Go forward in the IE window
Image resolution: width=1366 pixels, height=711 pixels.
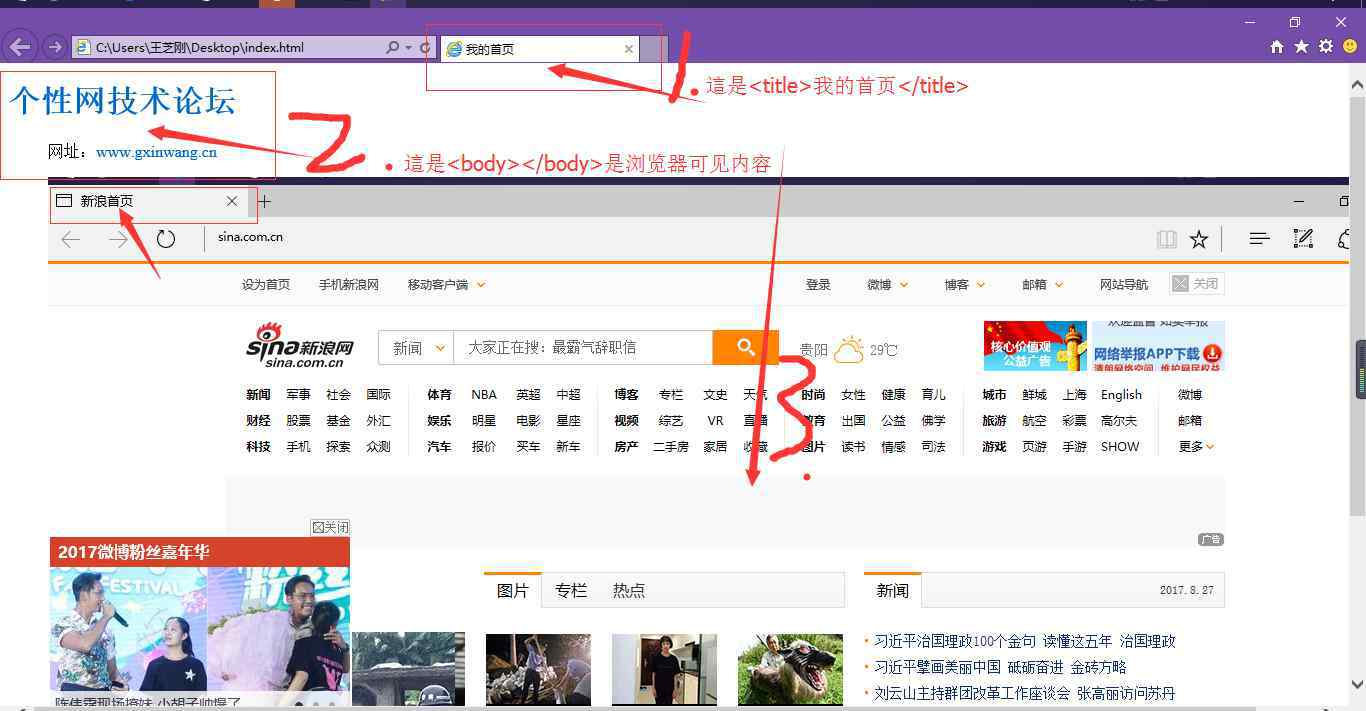click(54, 47)
